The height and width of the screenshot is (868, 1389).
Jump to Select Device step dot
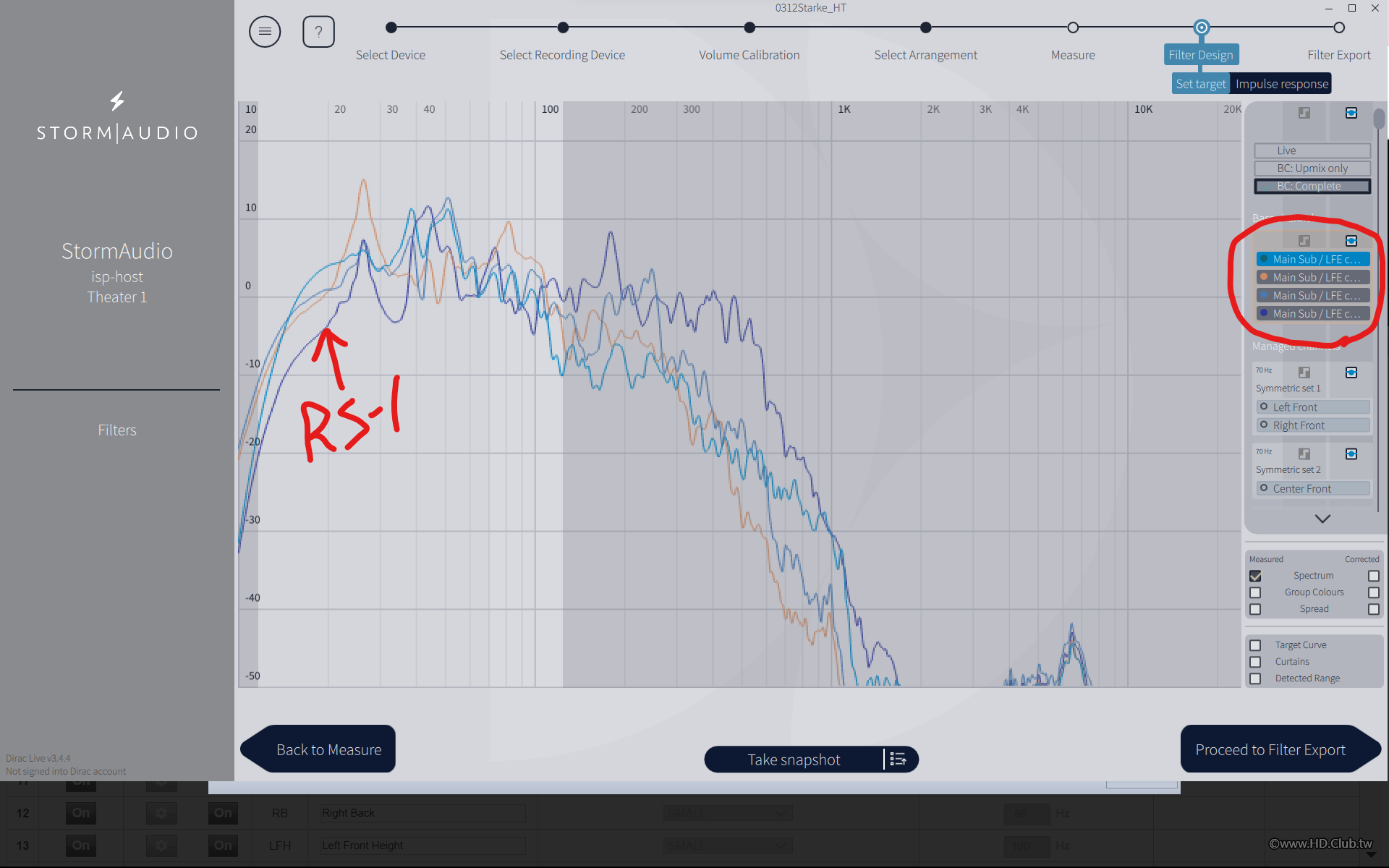click(391, 27)
